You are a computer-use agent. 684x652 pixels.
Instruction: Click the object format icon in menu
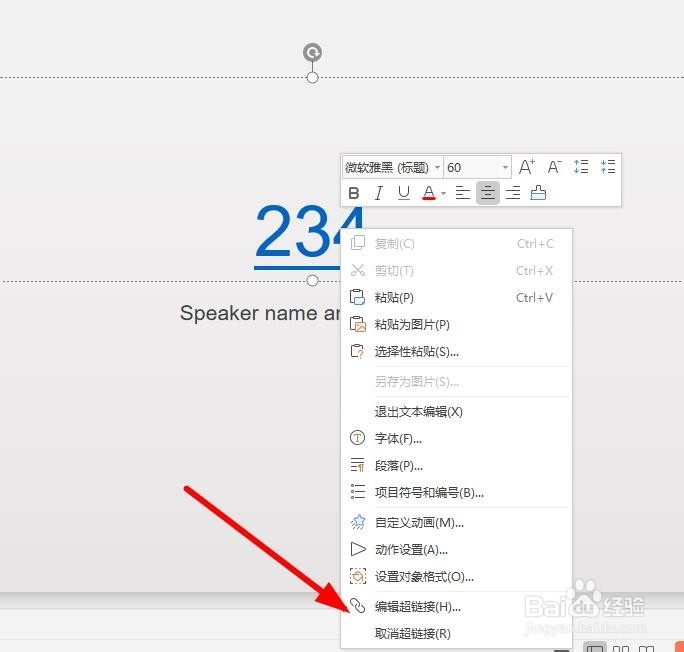click(358, 576)
